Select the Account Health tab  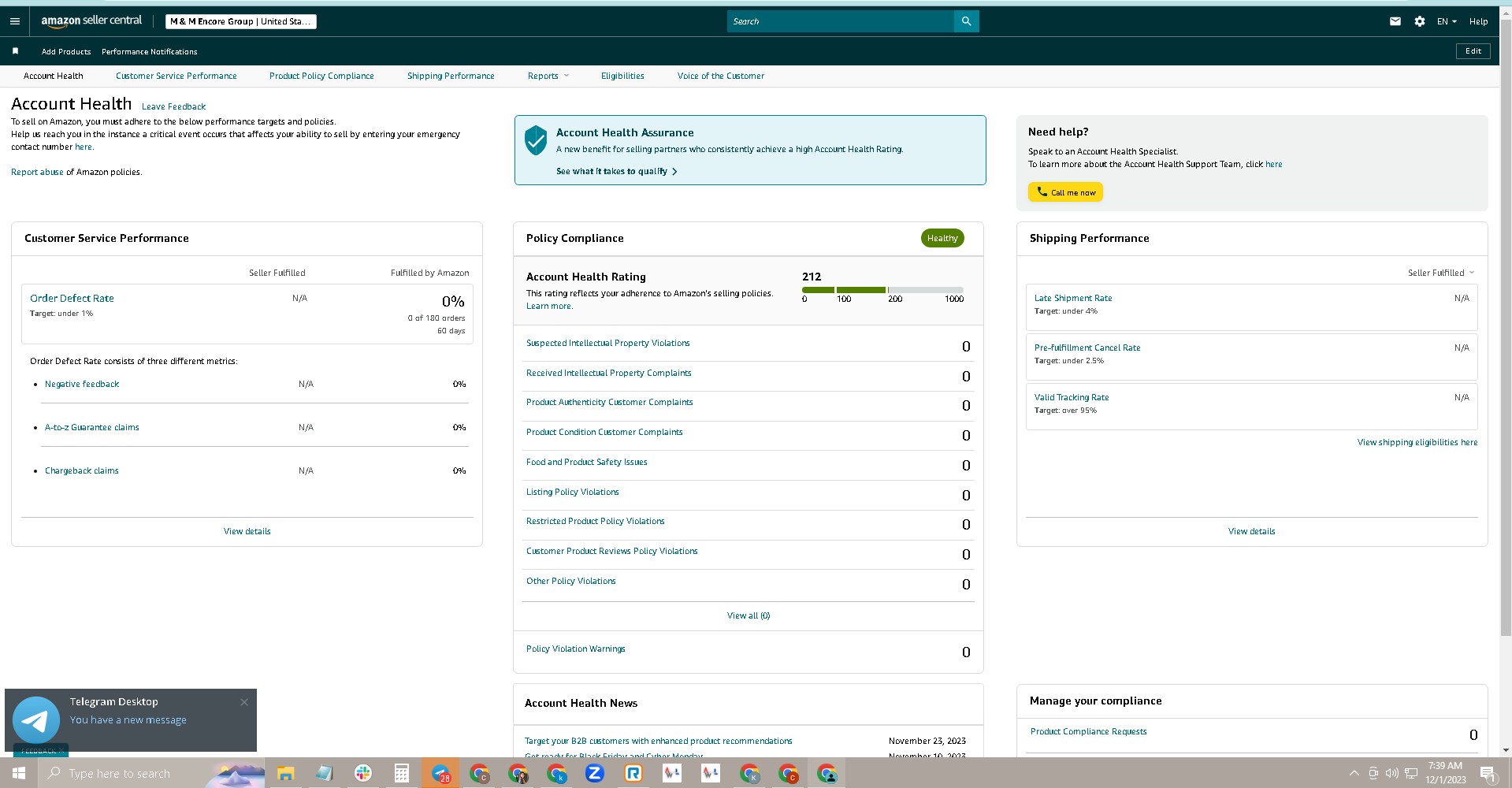pyautogui.click(x=54, y=76)
